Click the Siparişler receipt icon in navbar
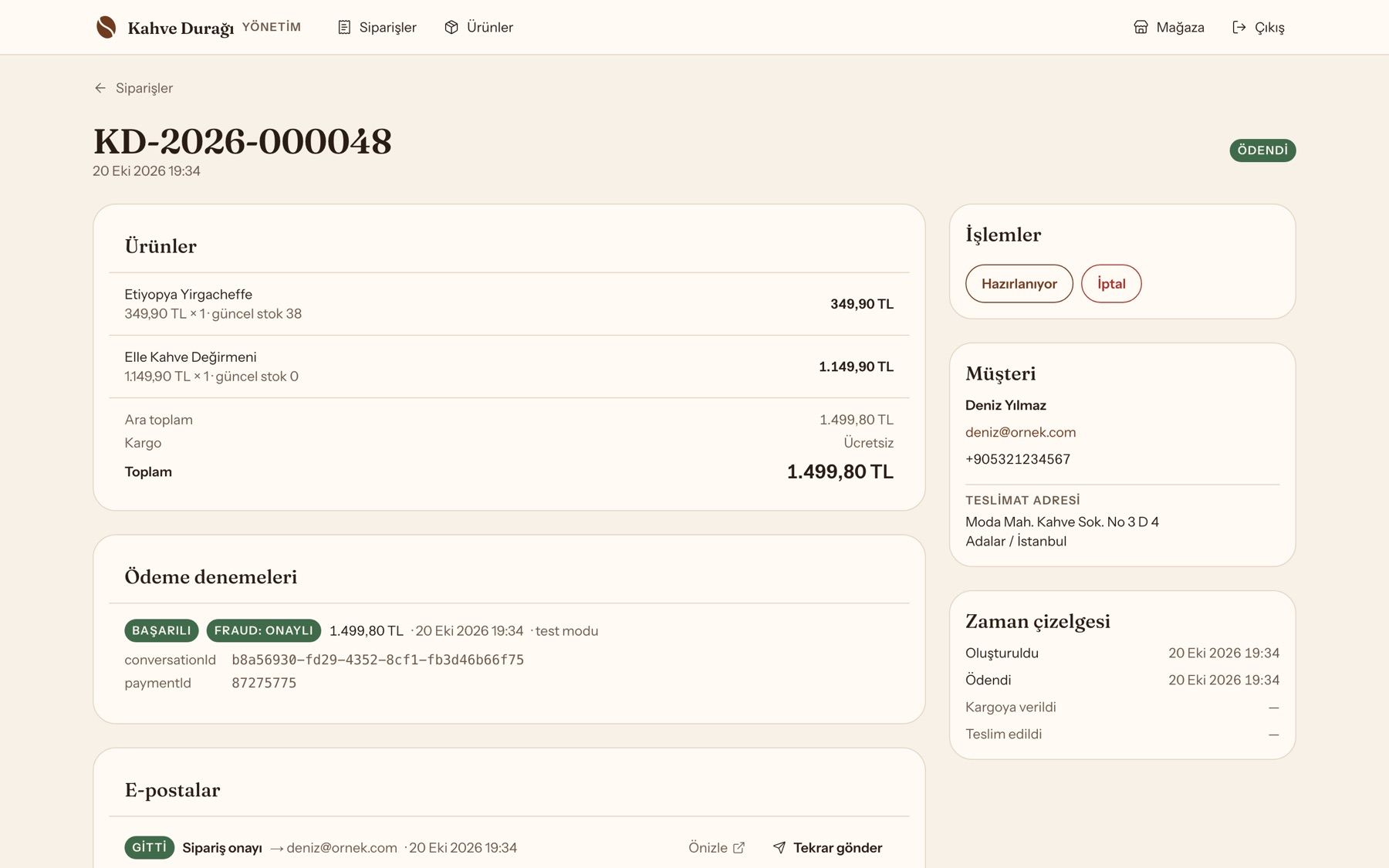1389x868 pixels. tap(344, 27)
